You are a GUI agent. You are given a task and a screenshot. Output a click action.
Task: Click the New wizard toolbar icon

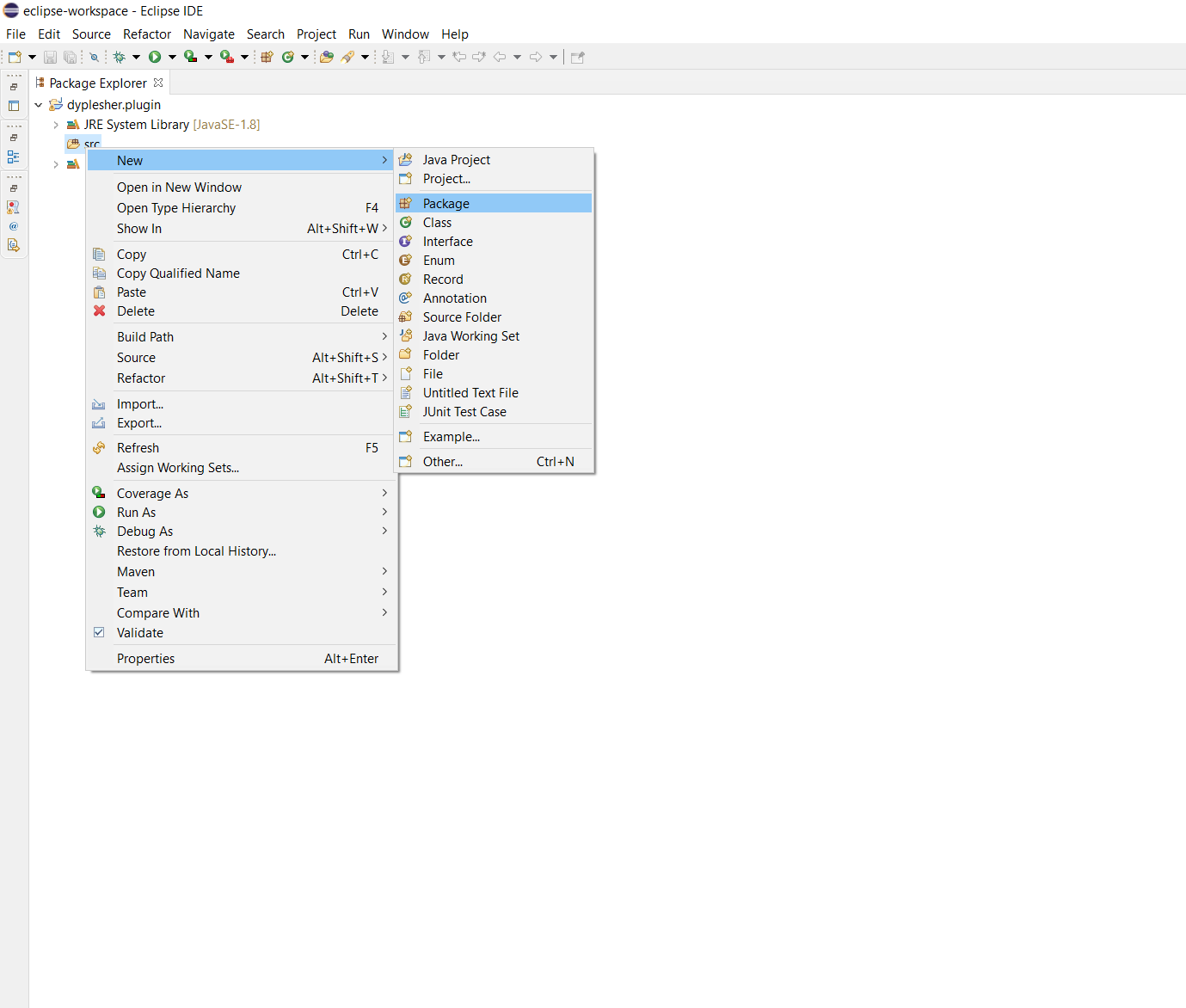15,57
